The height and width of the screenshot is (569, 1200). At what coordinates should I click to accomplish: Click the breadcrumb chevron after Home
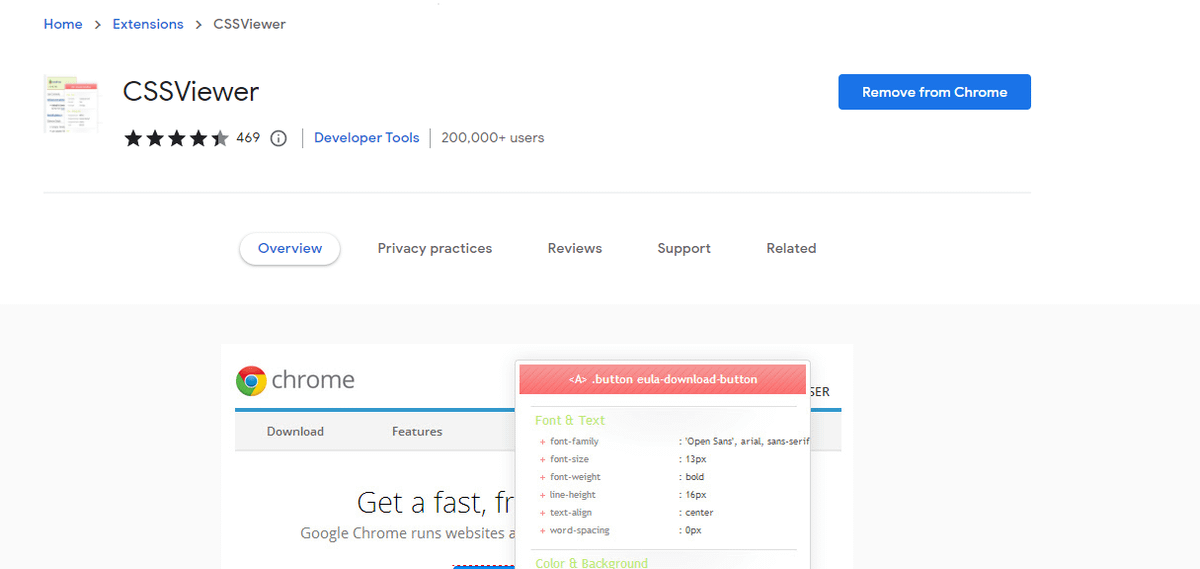pyautogui.click(x=98, y=25)
